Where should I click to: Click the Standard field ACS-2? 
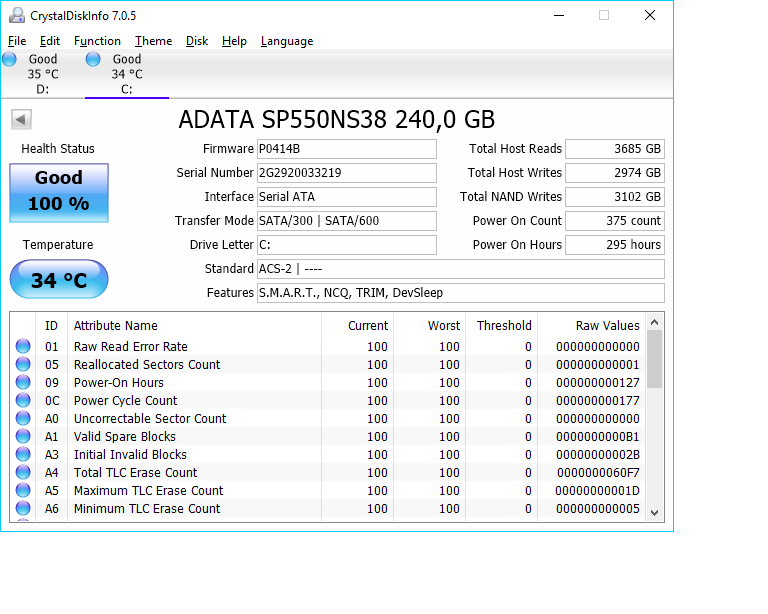(x=461, y=269)
